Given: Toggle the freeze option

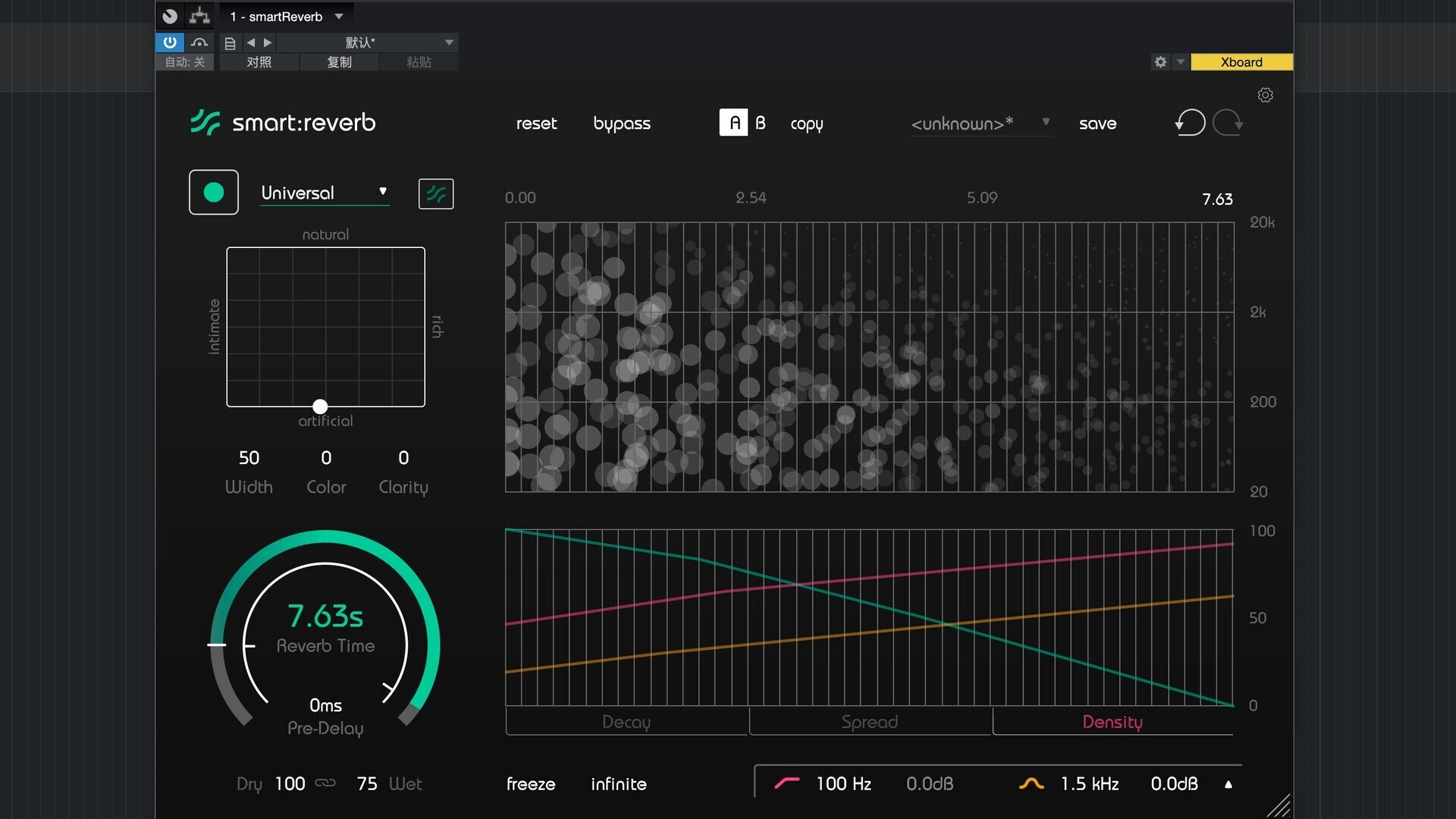Looking at the screenshot, I should click(531, 784).
